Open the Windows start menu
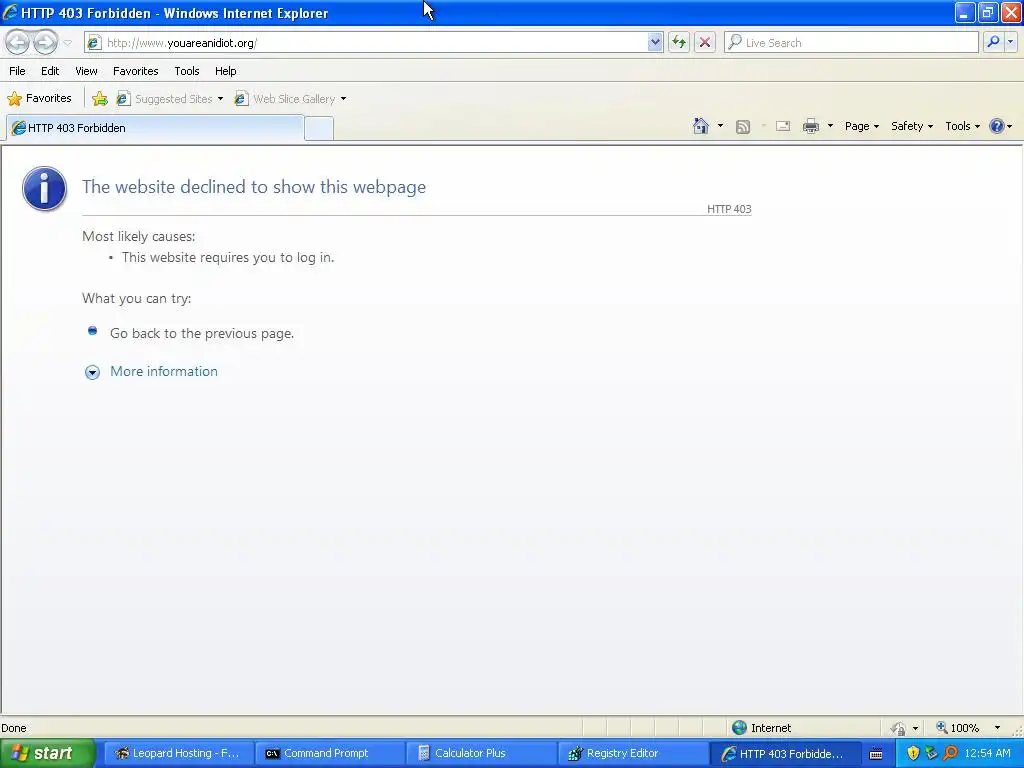 coord(47,753)
